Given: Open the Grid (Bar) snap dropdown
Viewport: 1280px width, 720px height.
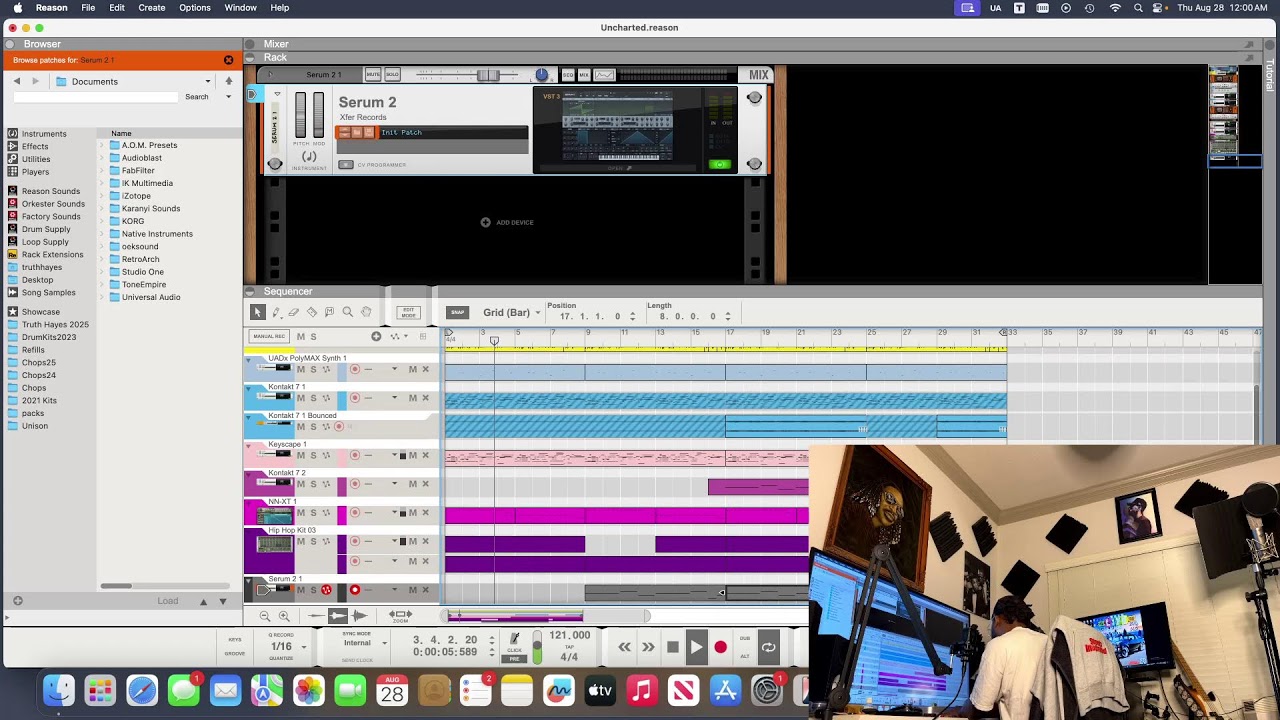Looking at the screenshot, I should [x=511, y=313].
